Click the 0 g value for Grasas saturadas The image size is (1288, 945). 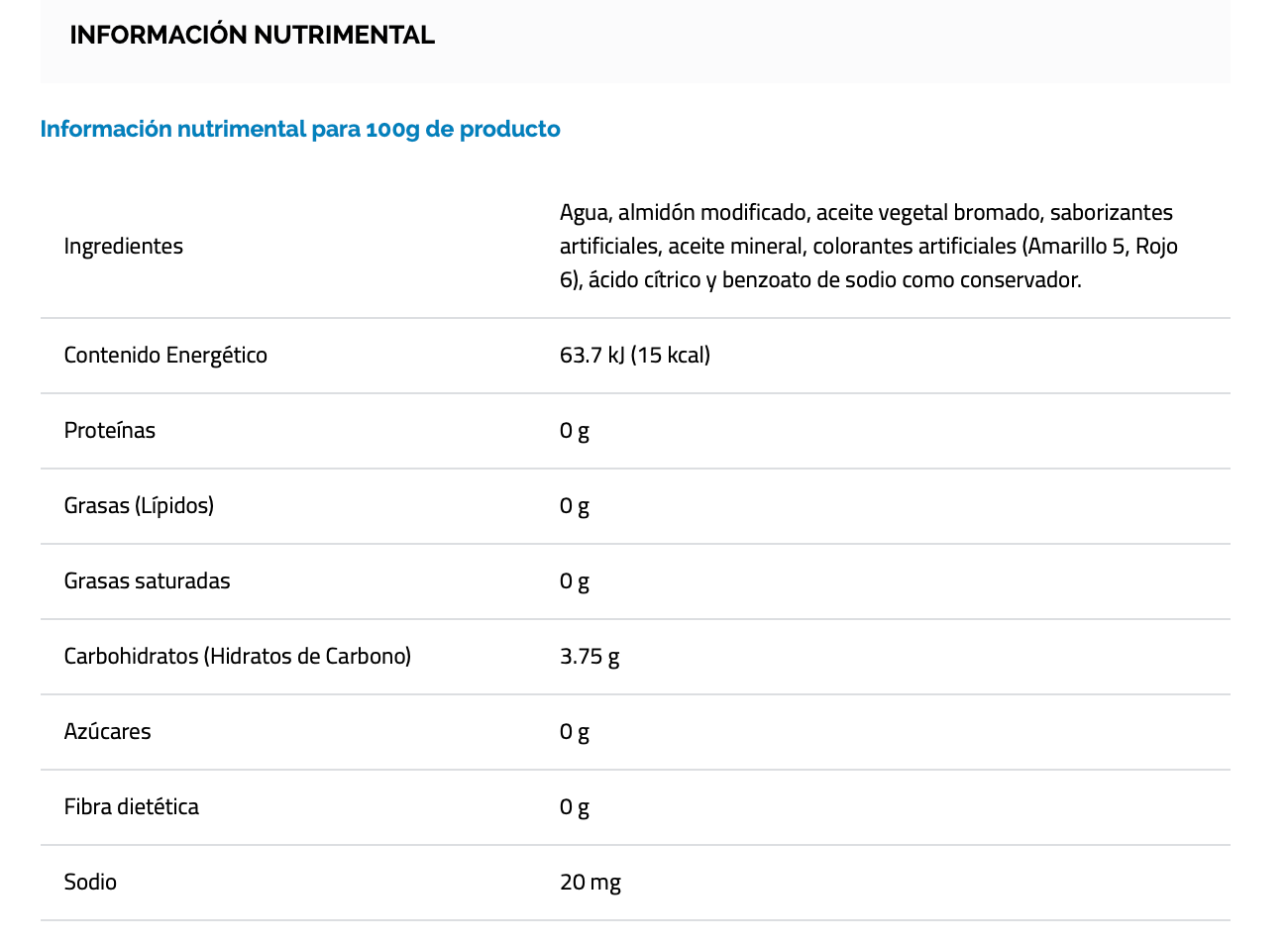tap(575, 580)
